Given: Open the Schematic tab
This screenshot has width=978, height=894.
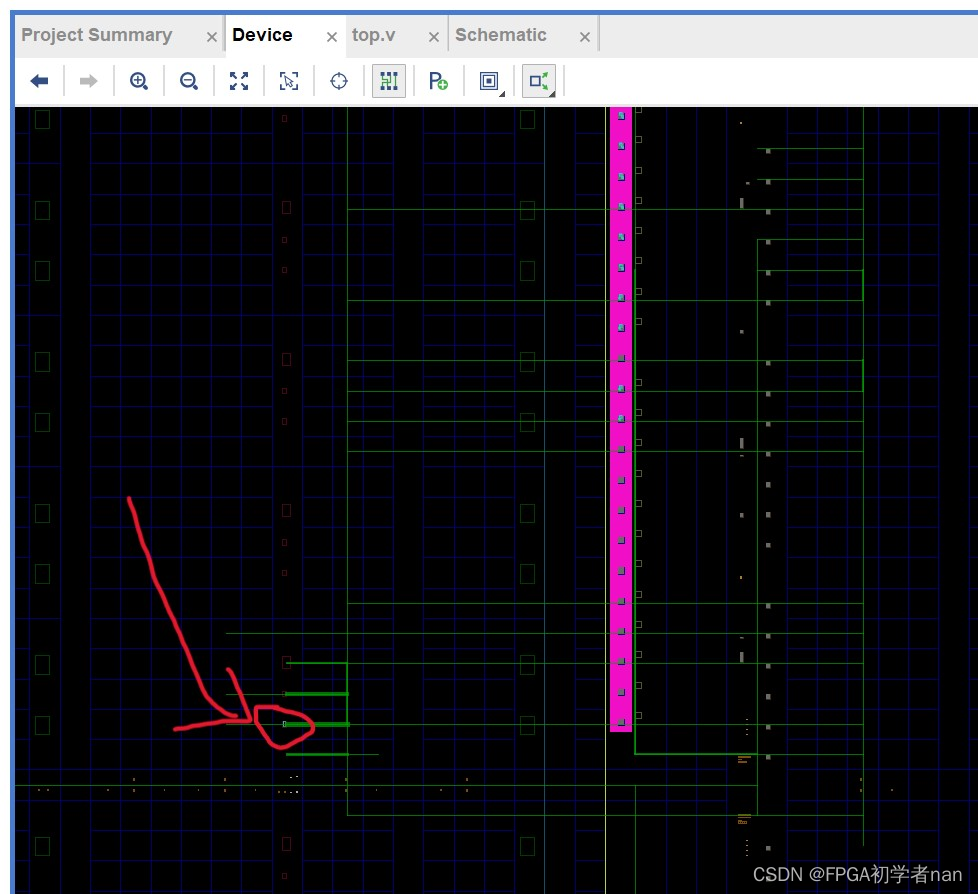Looking at the screenshot, I should click(x=502, y=34).
